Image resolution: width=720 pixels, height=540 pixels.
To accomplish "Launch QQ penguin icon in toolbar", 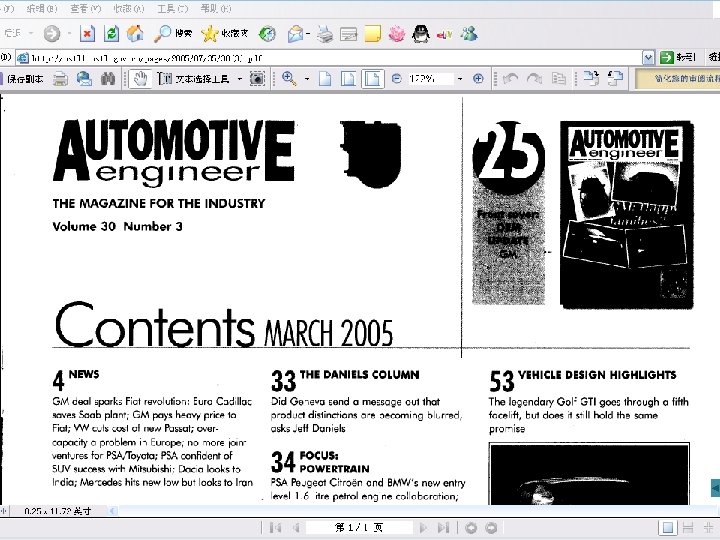I will [421, 34].
